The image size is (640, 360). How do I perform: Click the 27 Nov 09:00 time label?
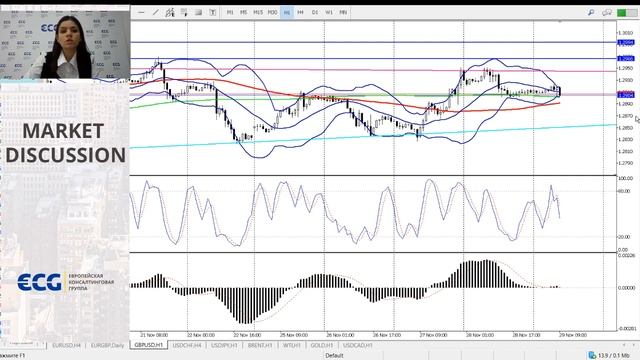(433, 335)
